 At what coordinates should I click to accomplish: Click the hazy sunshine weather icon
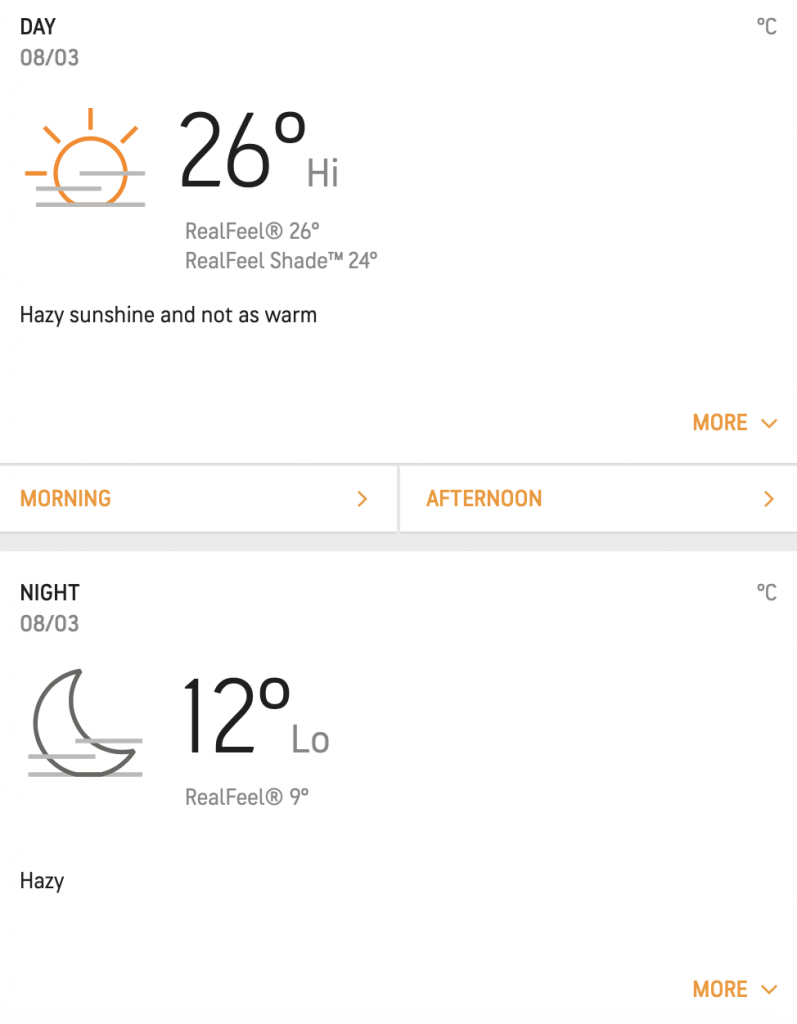tap(85, 157)
